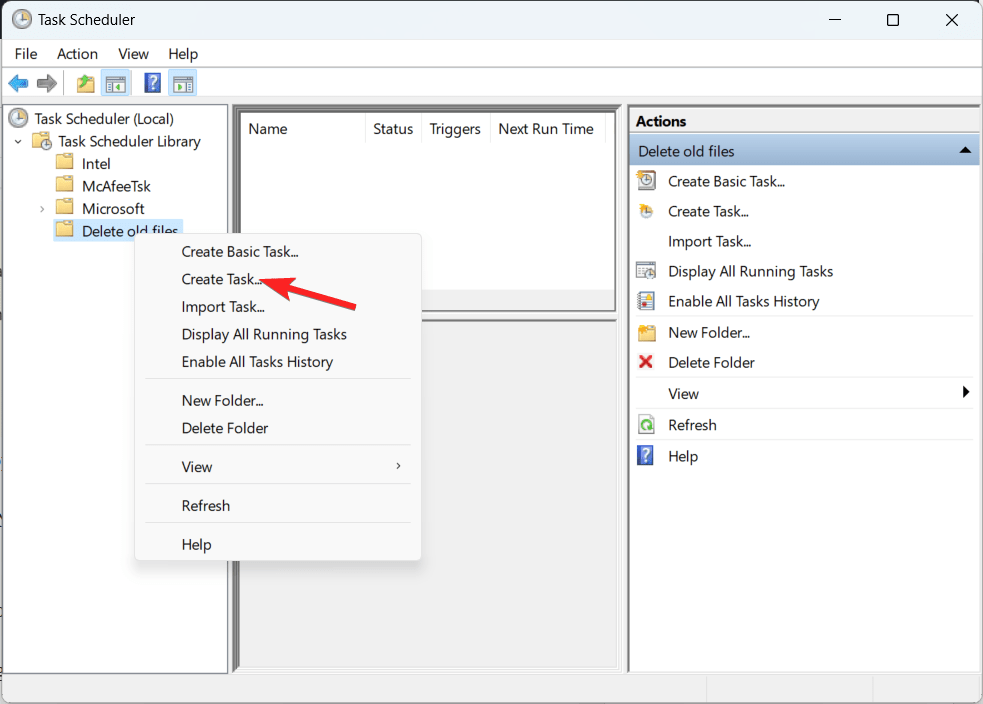
Task: Sort tasks by the Next Run Time column
Action: pyautogui.click(x=546, y=128)
